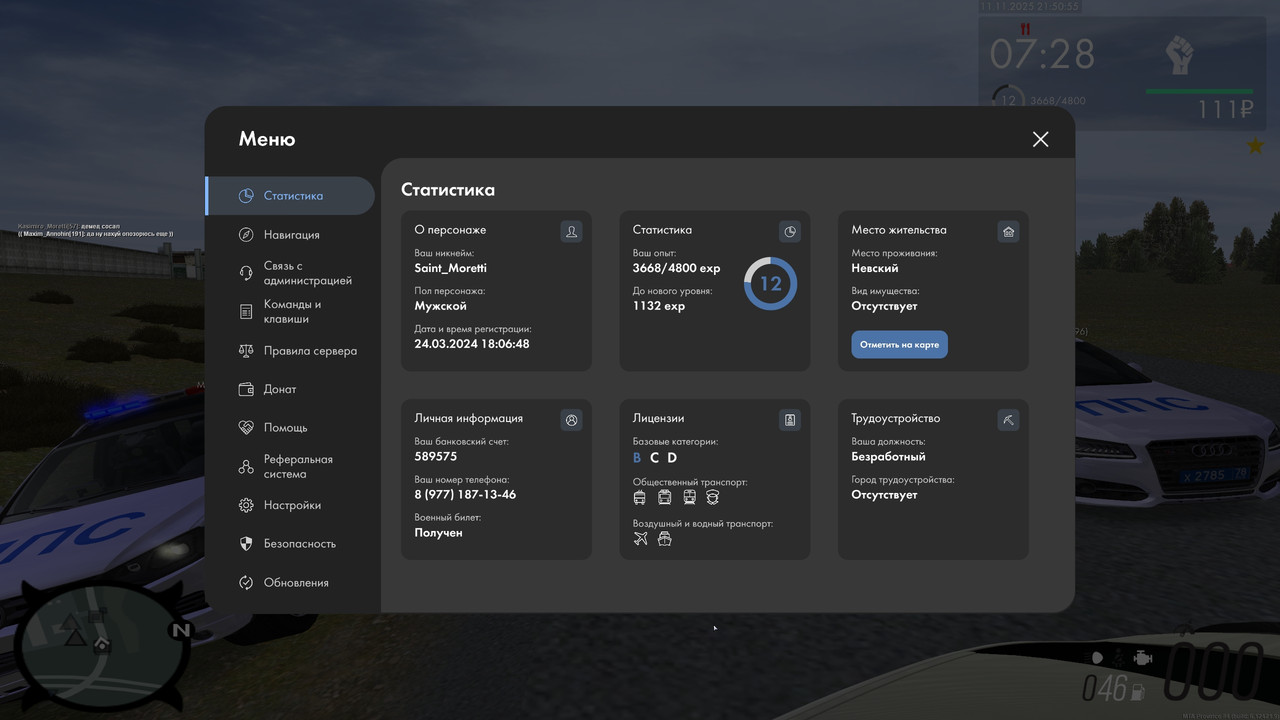Click the license category B
This screenshot has width=1280, height=720.
(637, 458)
